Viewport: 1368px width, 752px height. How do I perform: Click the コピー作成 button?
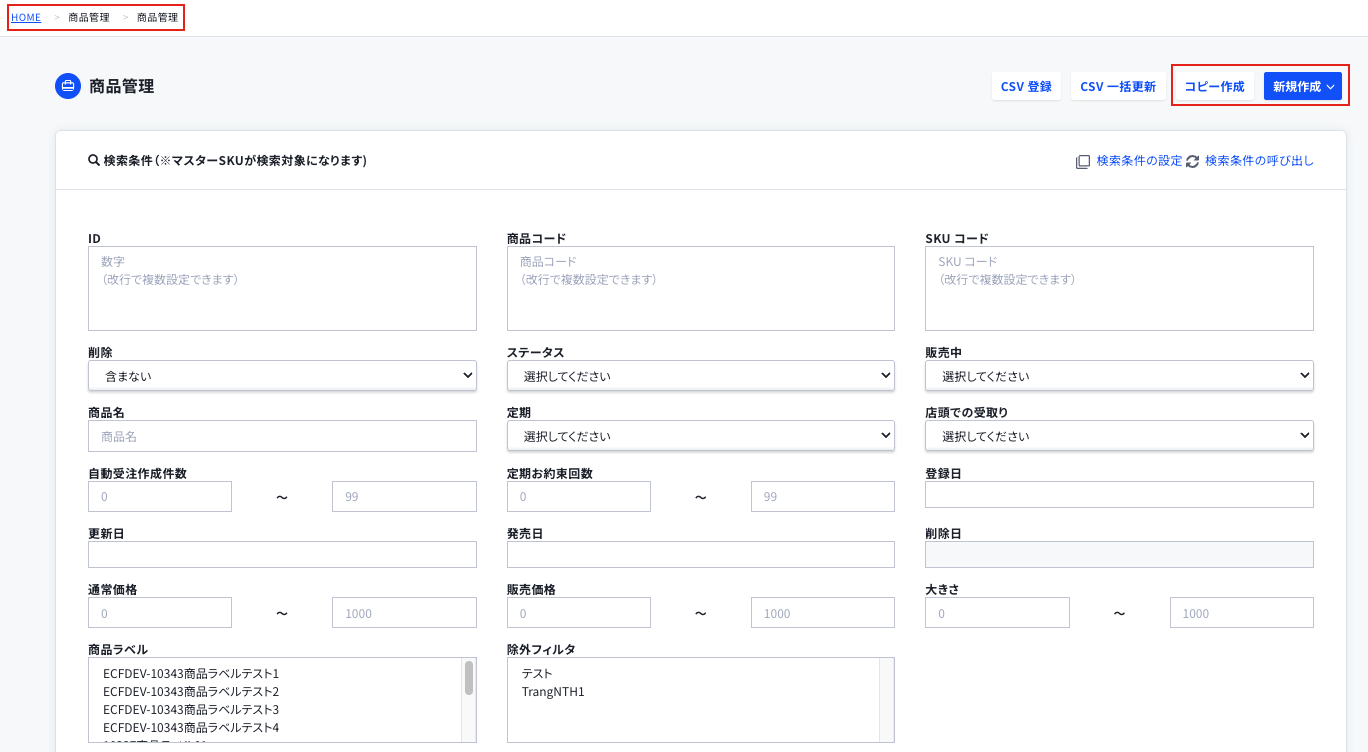pos(1214,86)
